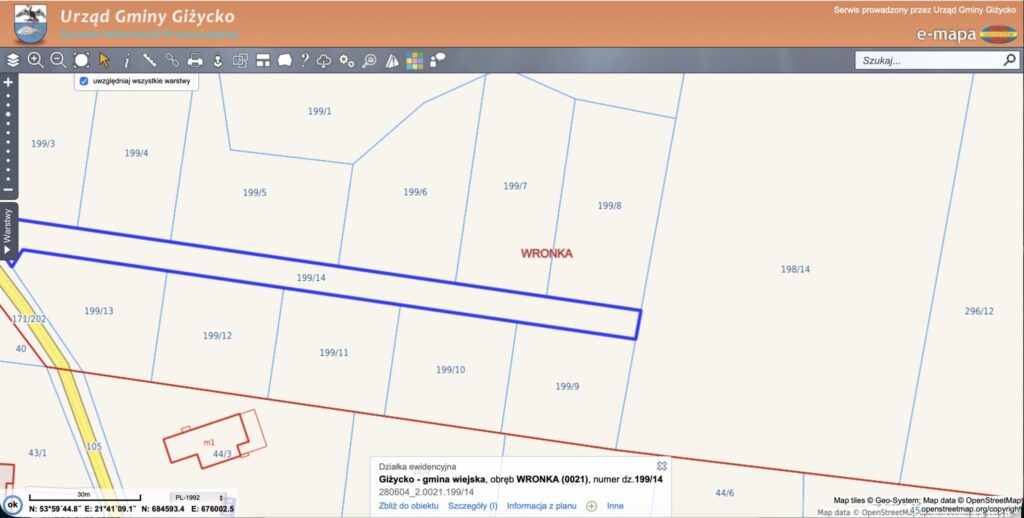The image size is (1024, 518).
Task: Click the green plus icon in popup
Action: pyautogui.click(x=592, y=506)
